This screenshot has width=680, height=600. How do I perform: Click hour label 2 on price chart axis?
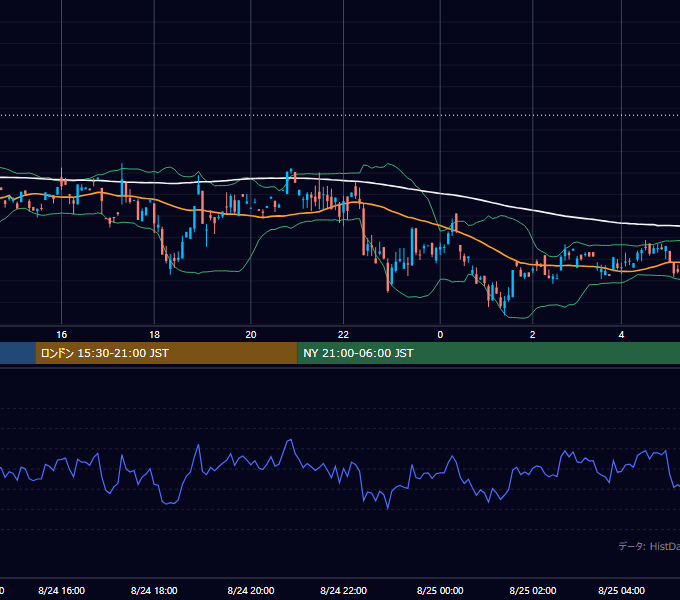point(533,334)
